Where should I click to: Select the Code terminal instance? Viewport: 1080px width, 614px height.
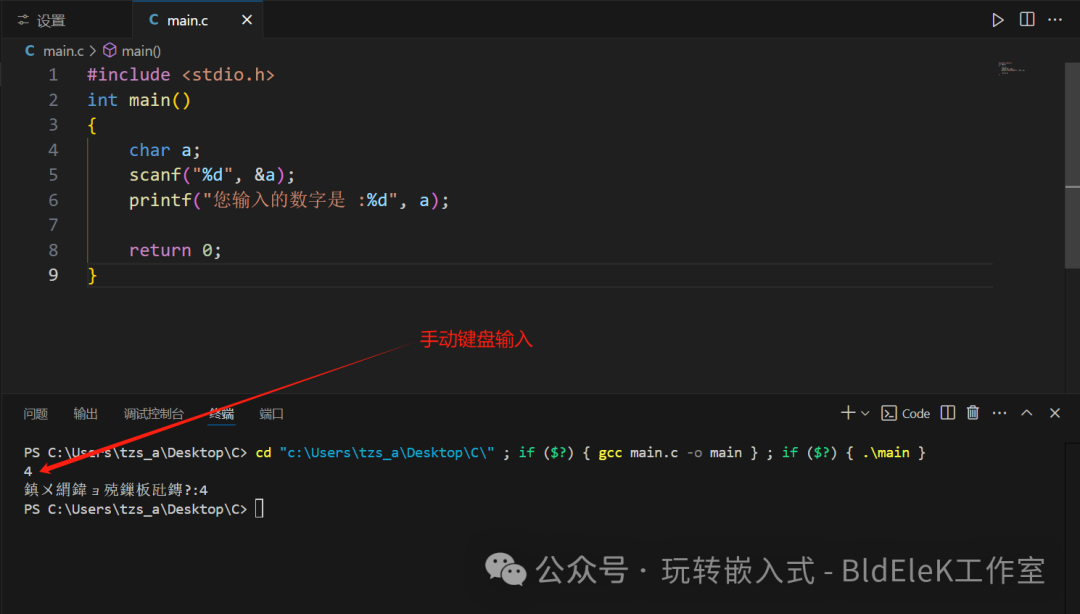pos(906,413)
